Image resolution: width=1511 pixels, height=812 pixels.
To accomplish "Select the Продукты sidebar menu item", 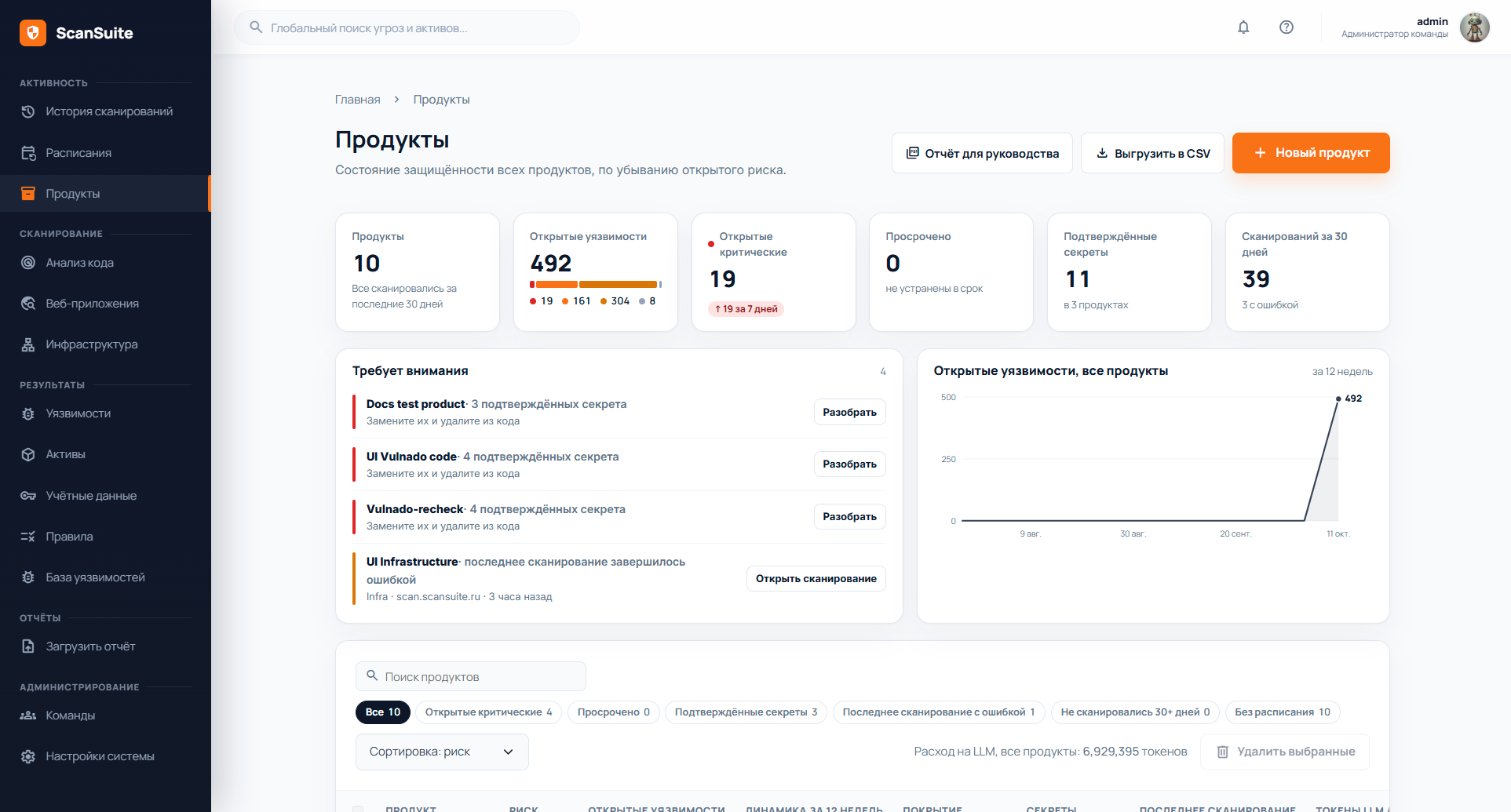I will point(105,194).
